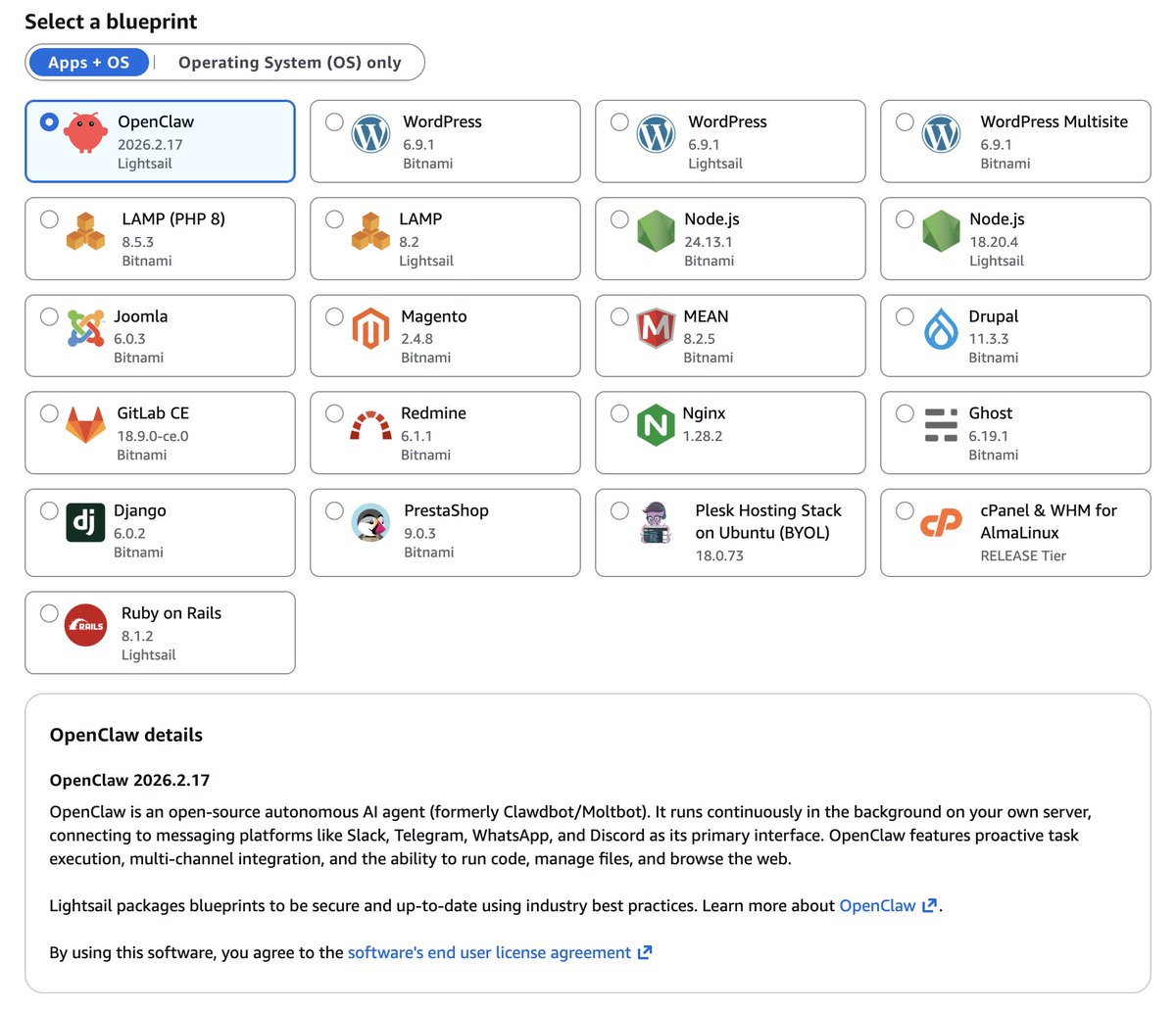Image resolution: width=1176 pixels, height=1011 pixels.
Task: Click the version text 1.28.2
Action: (703, 436)
